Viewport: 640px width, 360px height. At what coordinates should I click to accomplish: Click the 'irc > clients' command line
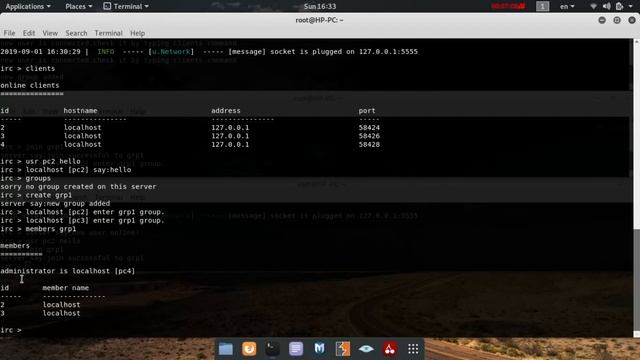click(27, 69)
